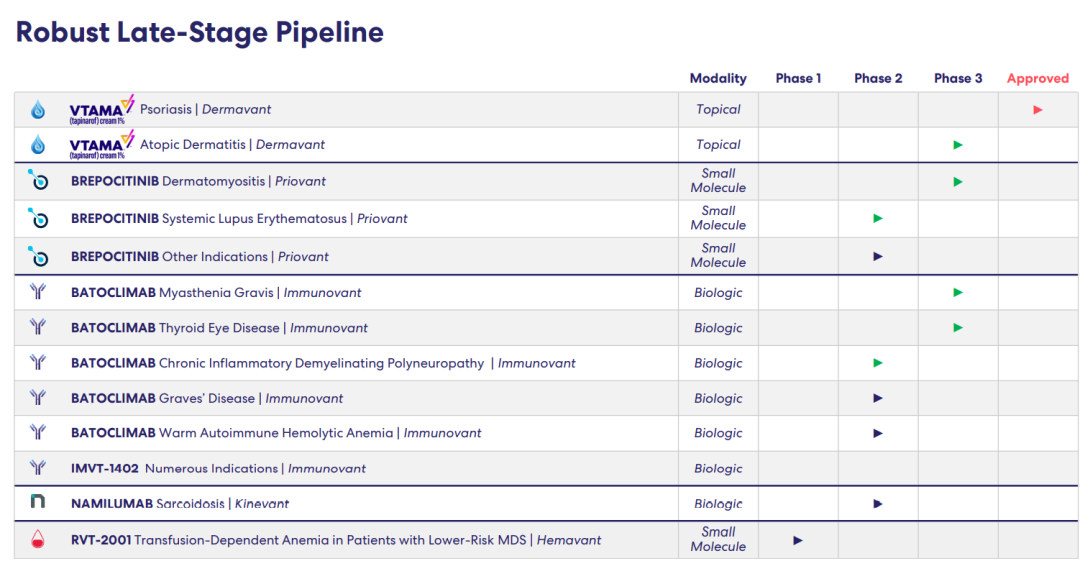Click BATOCLIMAB Thyroid Eye Disease row label
The image size is (1080, 561).
[x=219, y=328]
